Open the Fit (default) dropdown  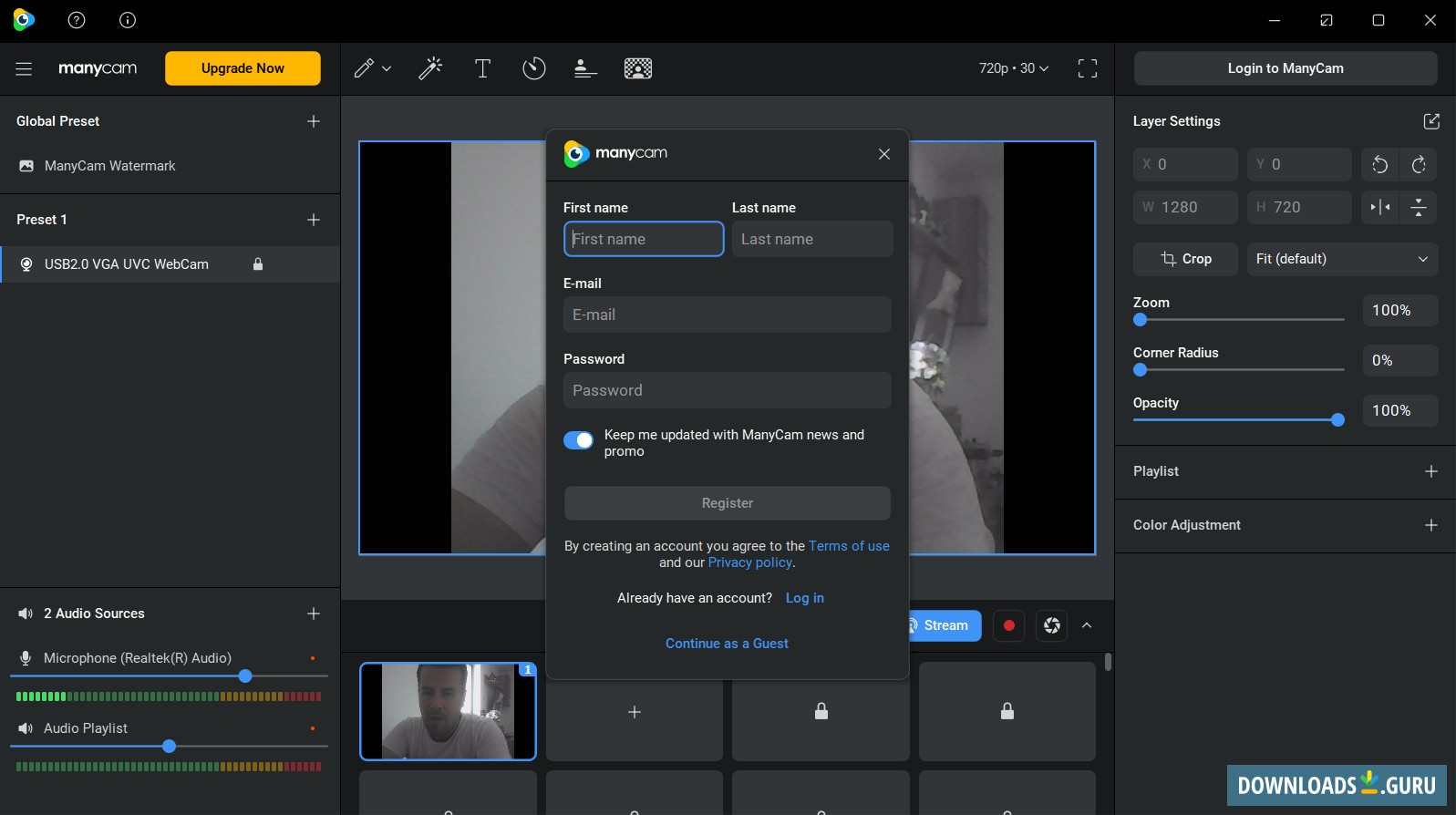click(x=1341, y=259)
